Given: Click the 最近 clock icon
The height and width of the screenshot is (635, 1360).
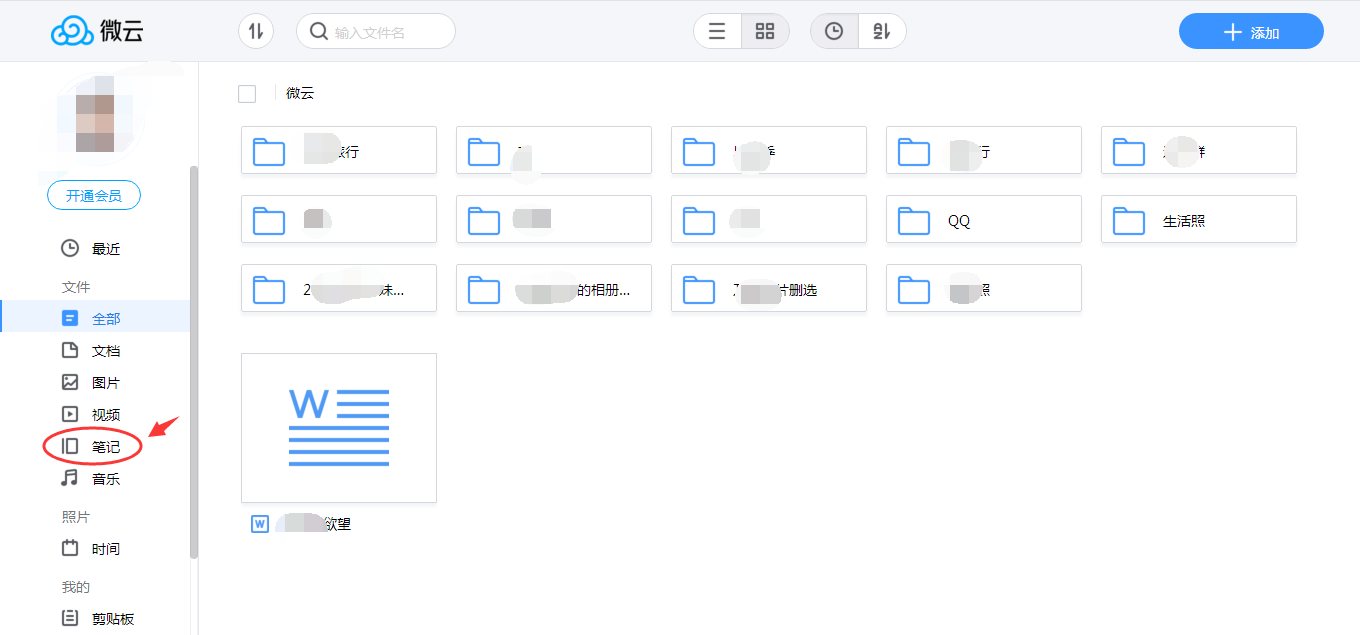Looking at the screenshot, I should [x=70, y=248].
